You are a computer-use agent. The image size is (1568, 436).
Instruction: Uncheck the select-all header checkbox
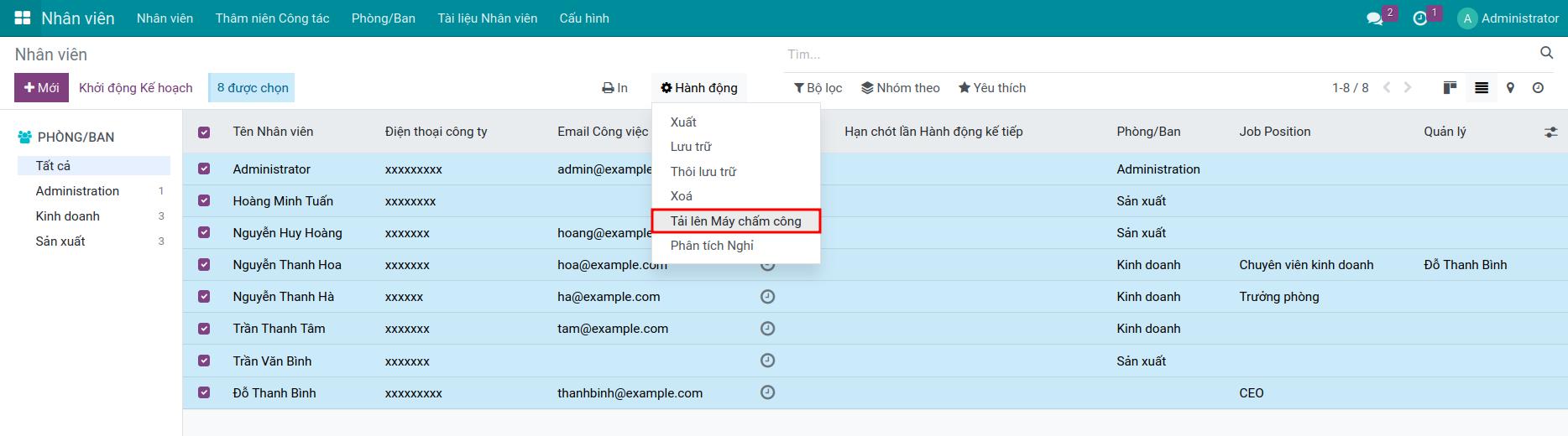204,132
